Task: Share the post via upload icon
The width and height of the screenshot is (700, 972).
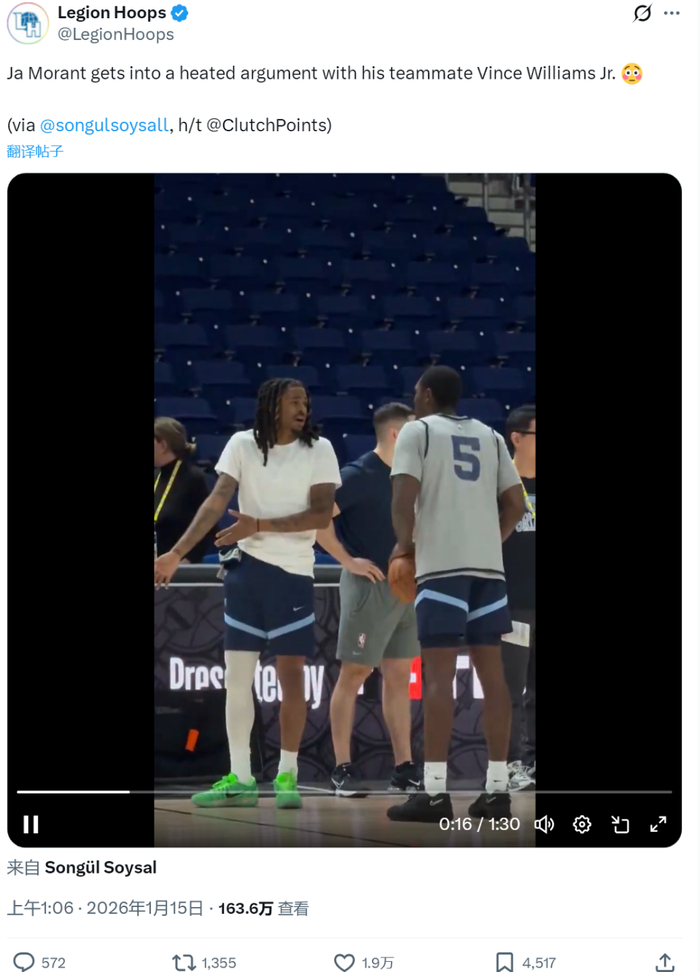Action: point(665,962)
